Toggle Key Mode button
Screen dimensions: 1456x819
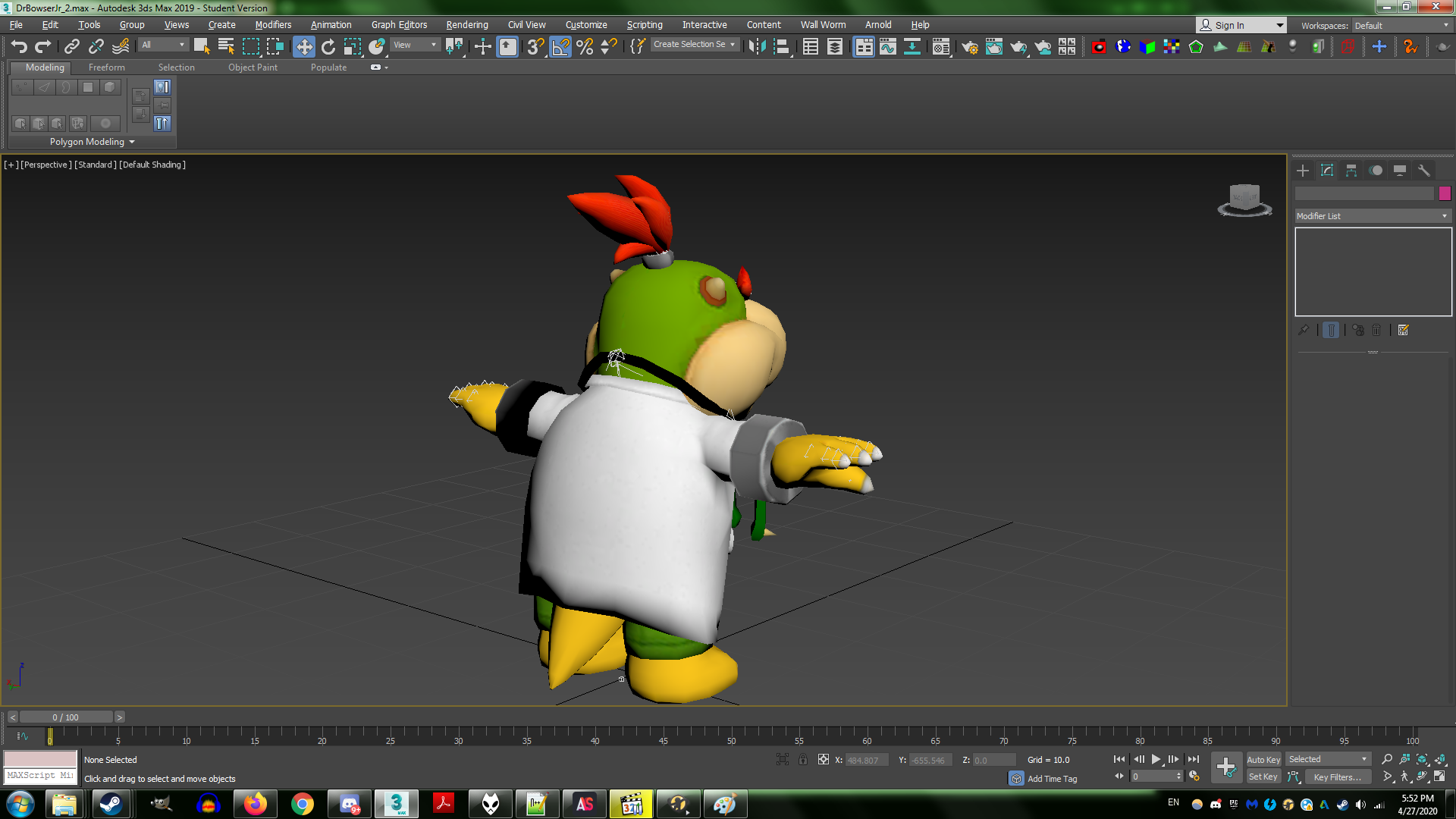point(1119,777)
